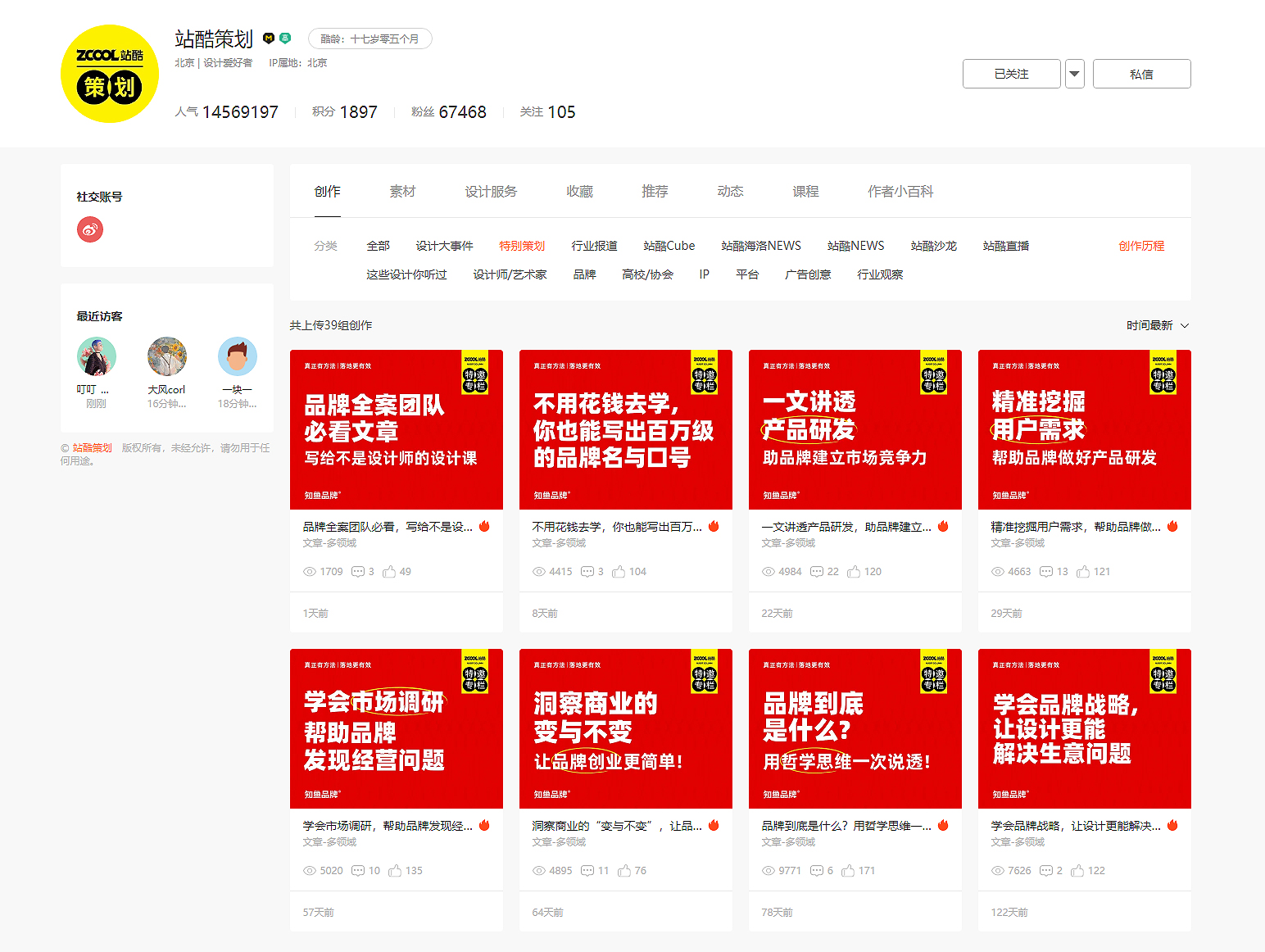Click the 关注 105 following count
The height and width of the screenshot is (952, 1265).
tap(547, 111)
